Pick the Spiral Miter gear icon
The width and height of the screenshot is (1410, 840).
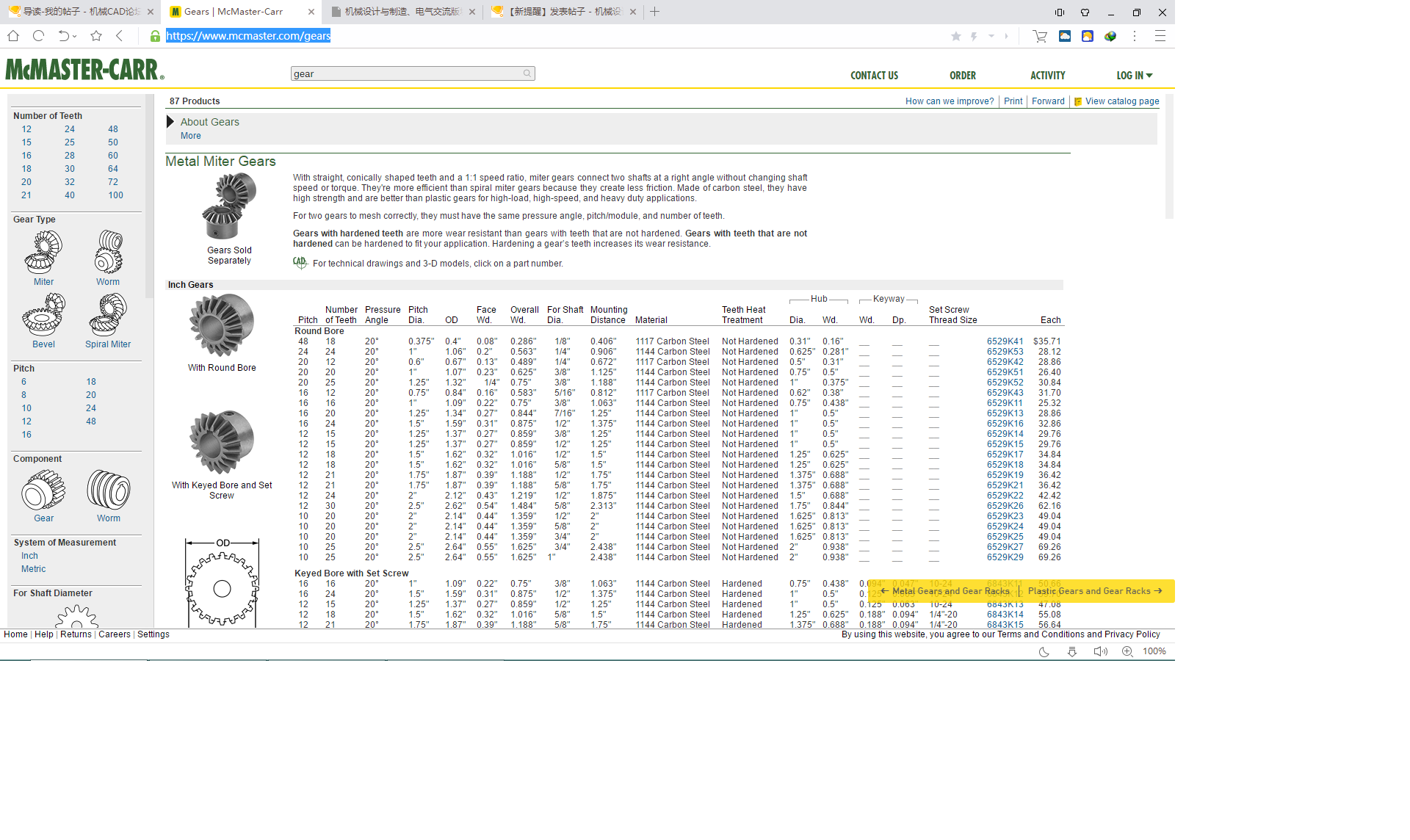click(x=108, y=314)
